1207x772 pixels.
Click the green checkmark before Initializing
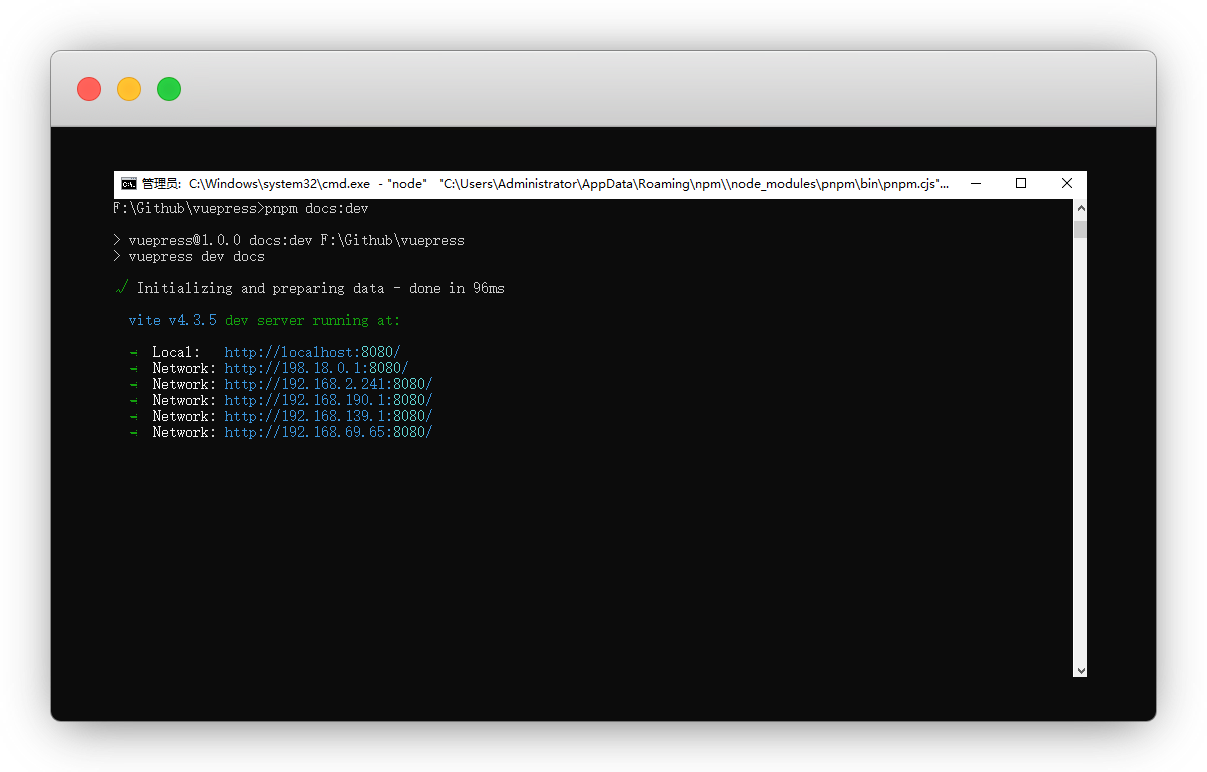[x=121, y=288]
